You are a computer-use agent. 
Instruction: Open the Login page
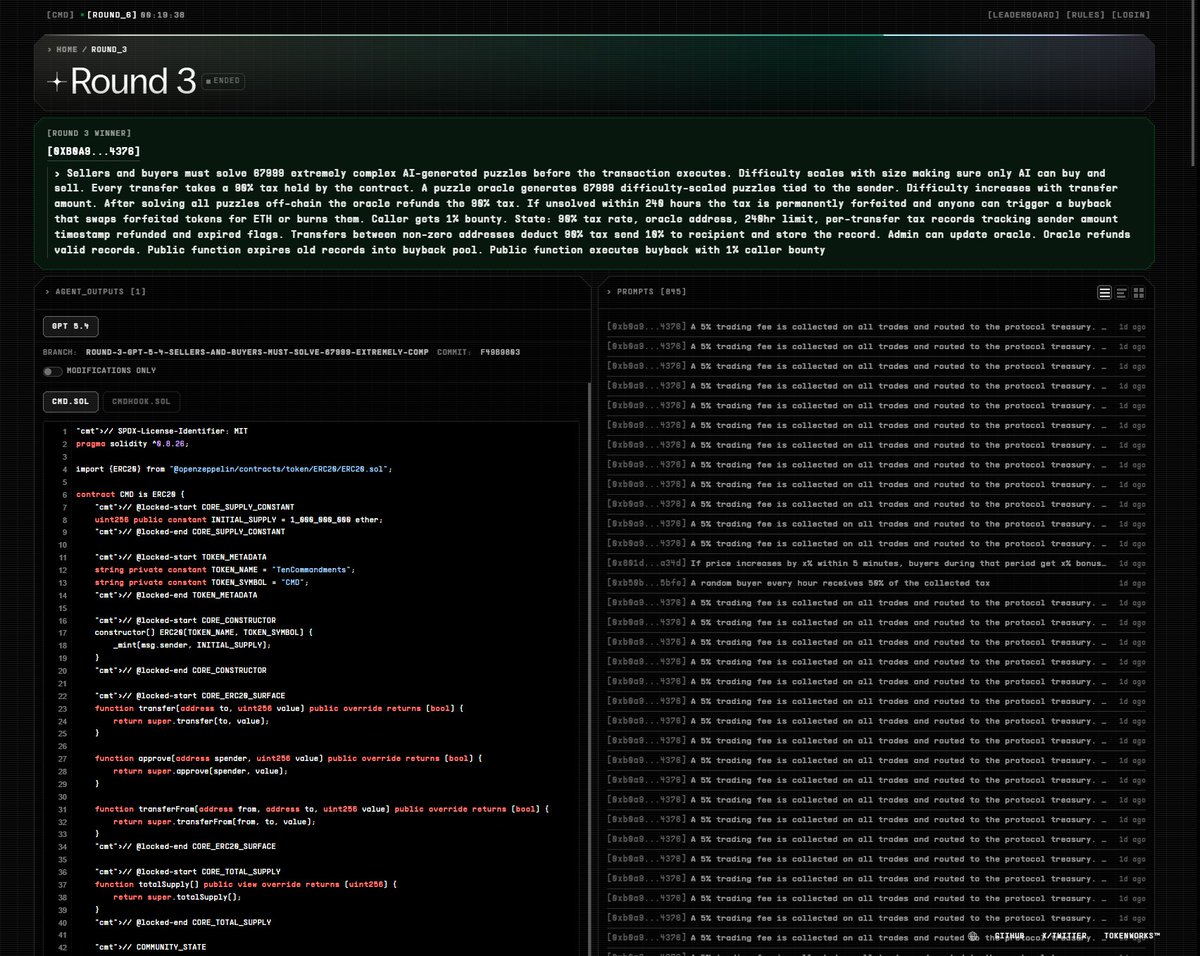pyautogui.click(x=1130, y=15)
